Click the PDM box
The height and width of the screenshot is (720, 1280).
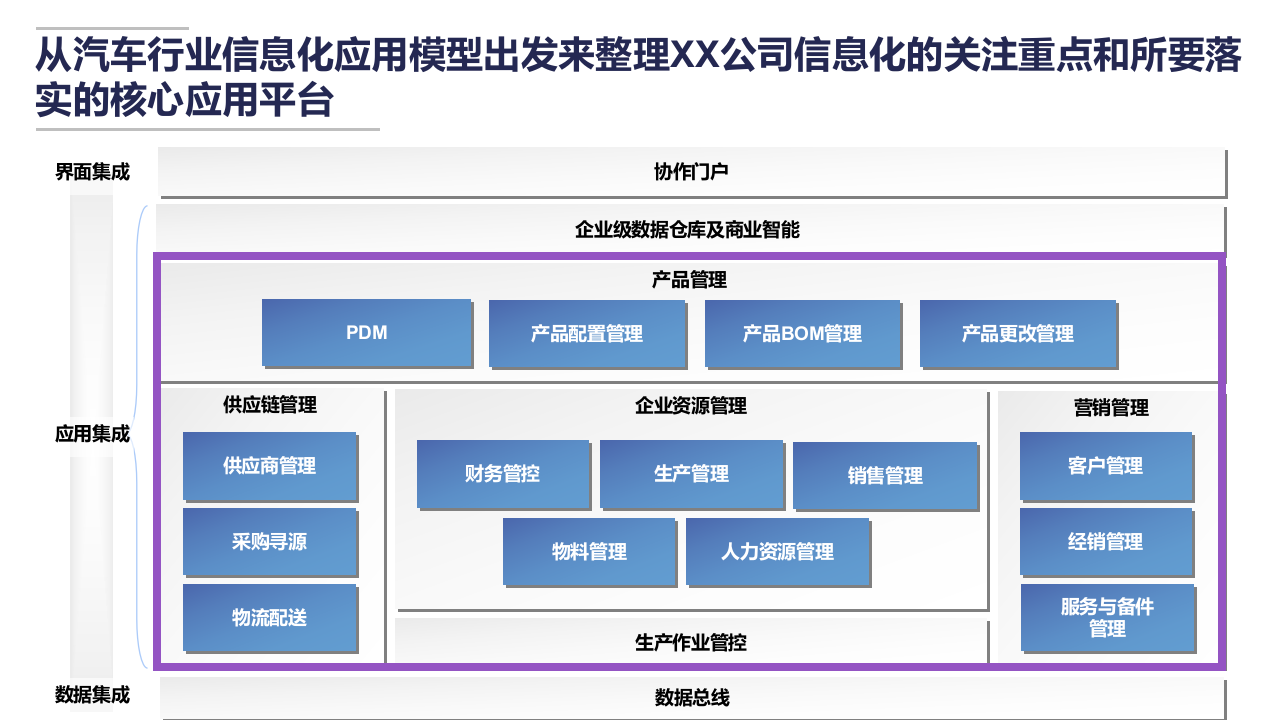point(366,332)
